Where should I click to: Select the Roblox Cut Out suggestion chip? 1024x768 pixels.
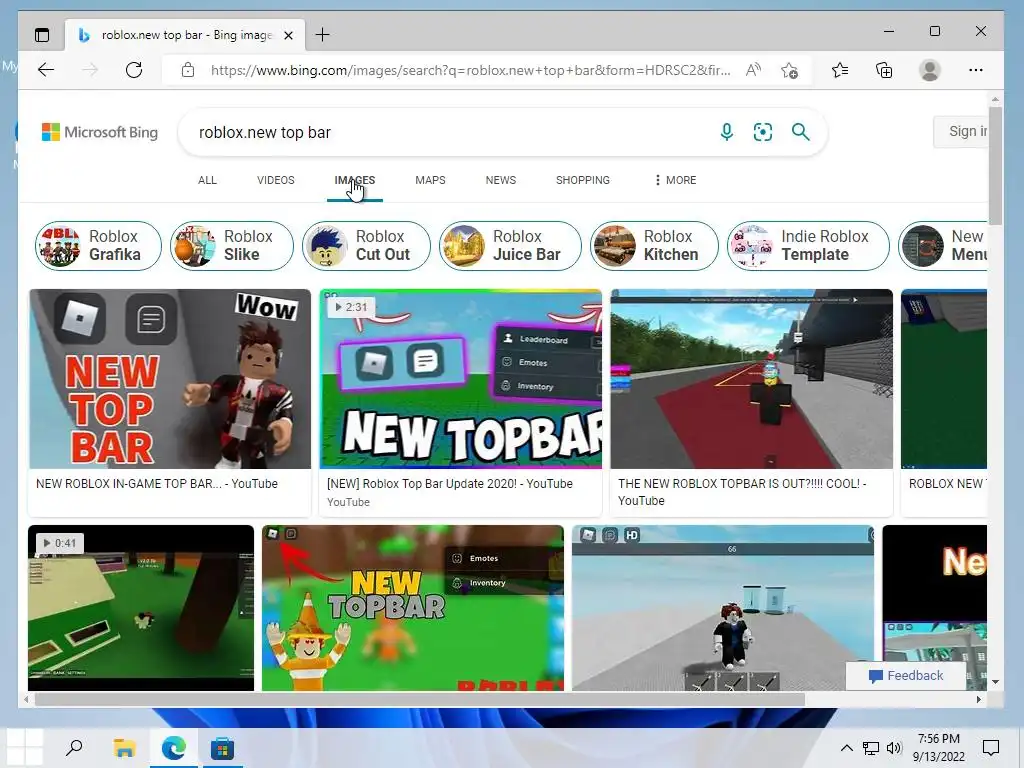pos(366,246)
